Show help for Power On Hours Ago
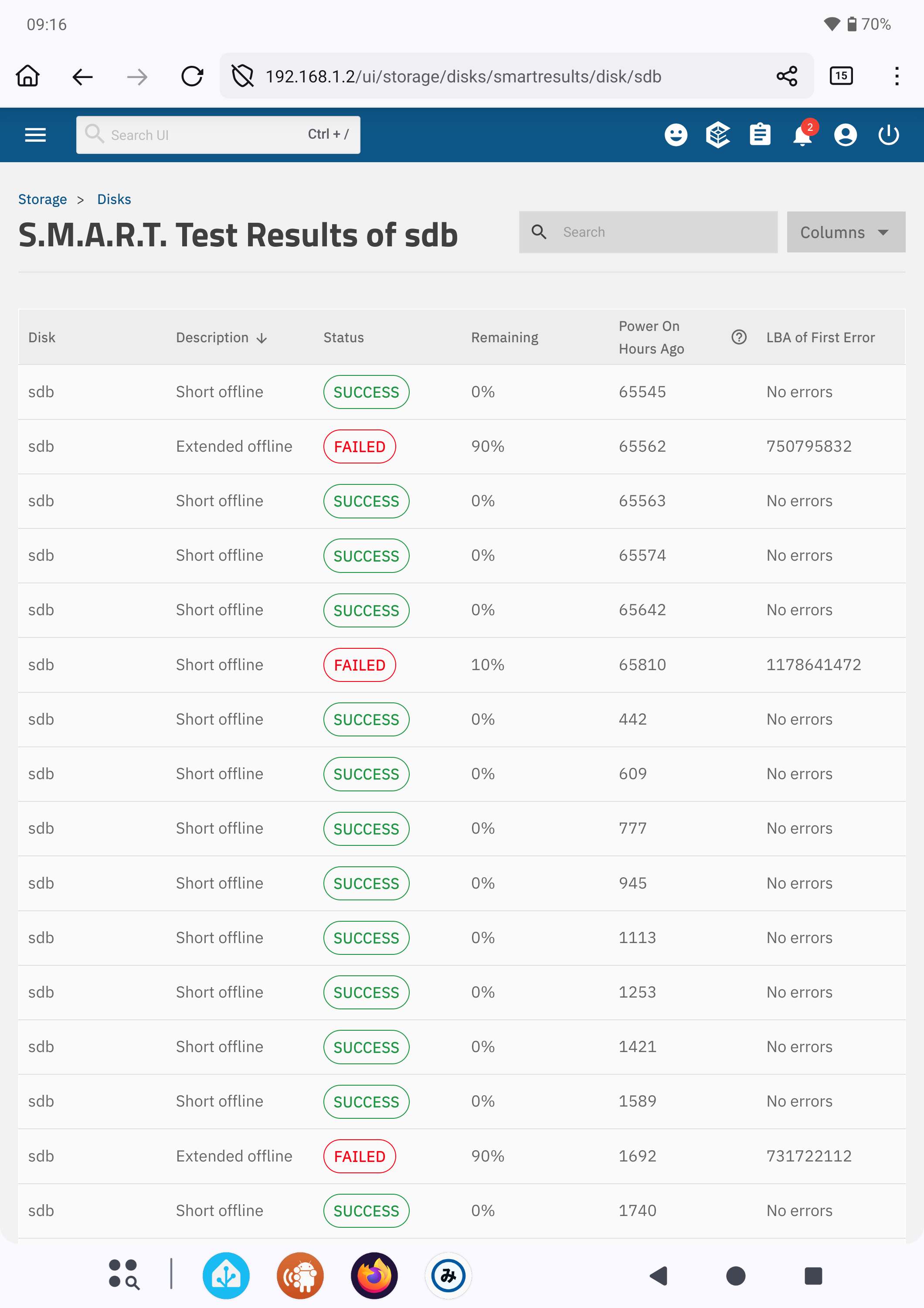 click(739, 337)
